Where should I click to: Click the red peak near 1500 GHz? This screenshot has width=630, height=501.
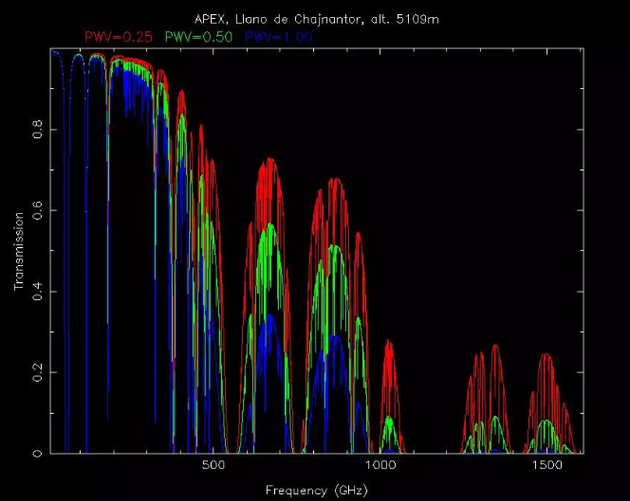point(546,356)
